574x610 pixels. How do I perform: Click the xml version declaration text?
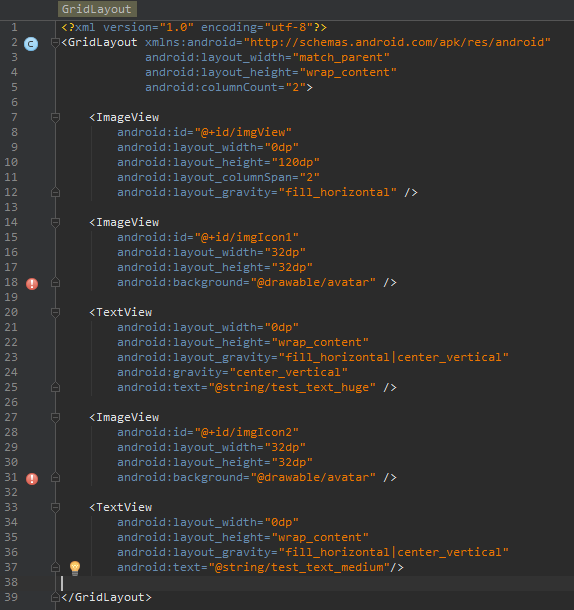pyautogui.click(x=194, y=28)
